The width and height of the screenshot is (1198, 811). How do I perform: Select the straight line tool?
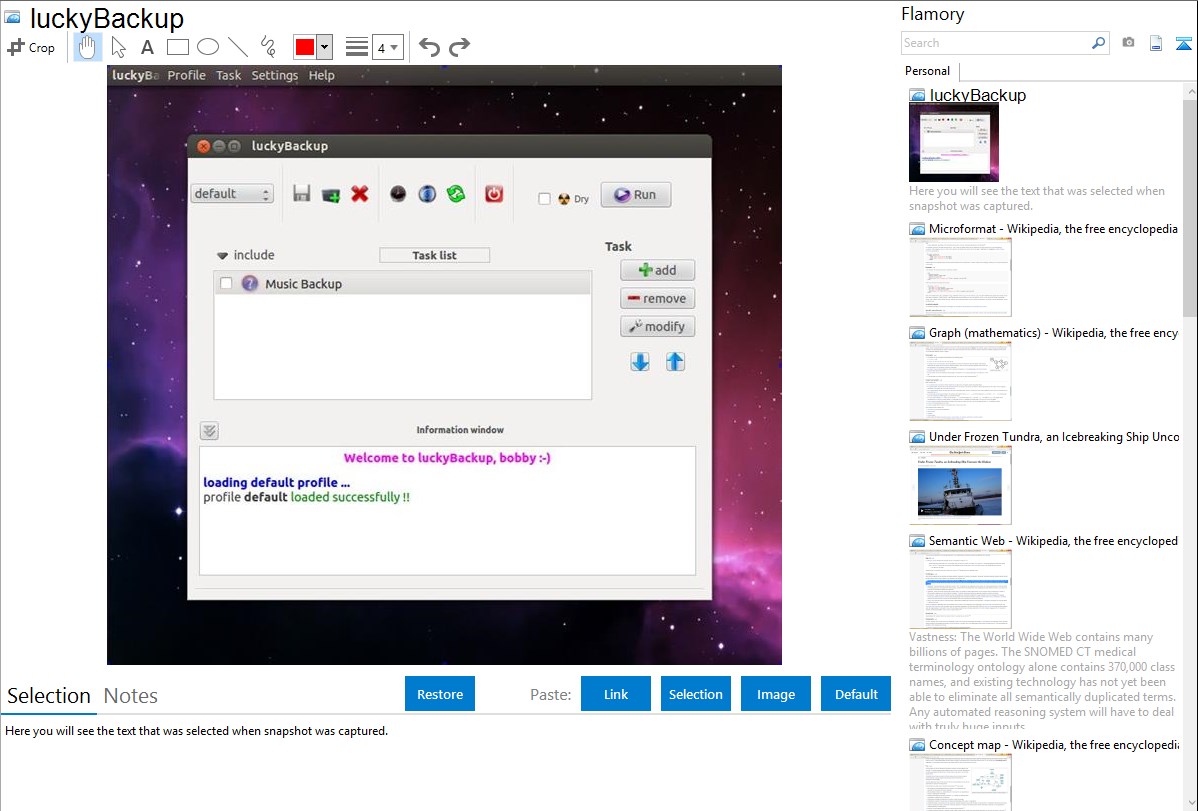pyautogui.click(x=237, y=47)
